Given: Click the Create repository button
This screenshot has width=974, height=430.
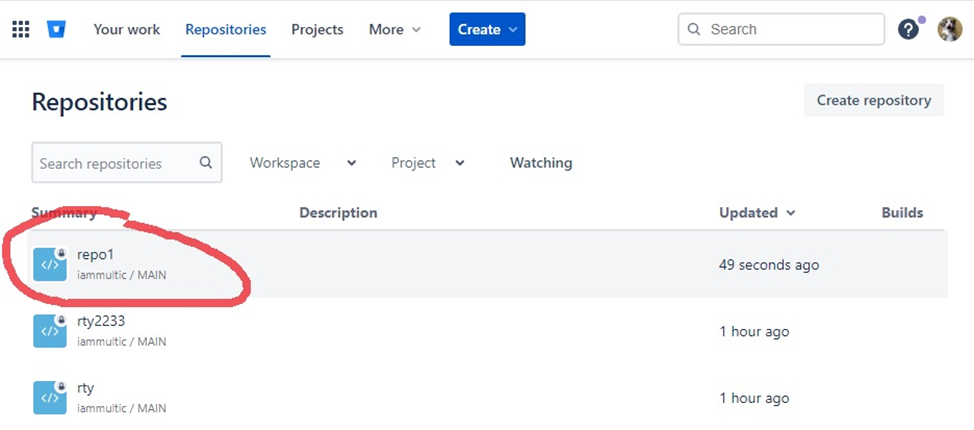Looking at the screenshot, I should 873,100.
